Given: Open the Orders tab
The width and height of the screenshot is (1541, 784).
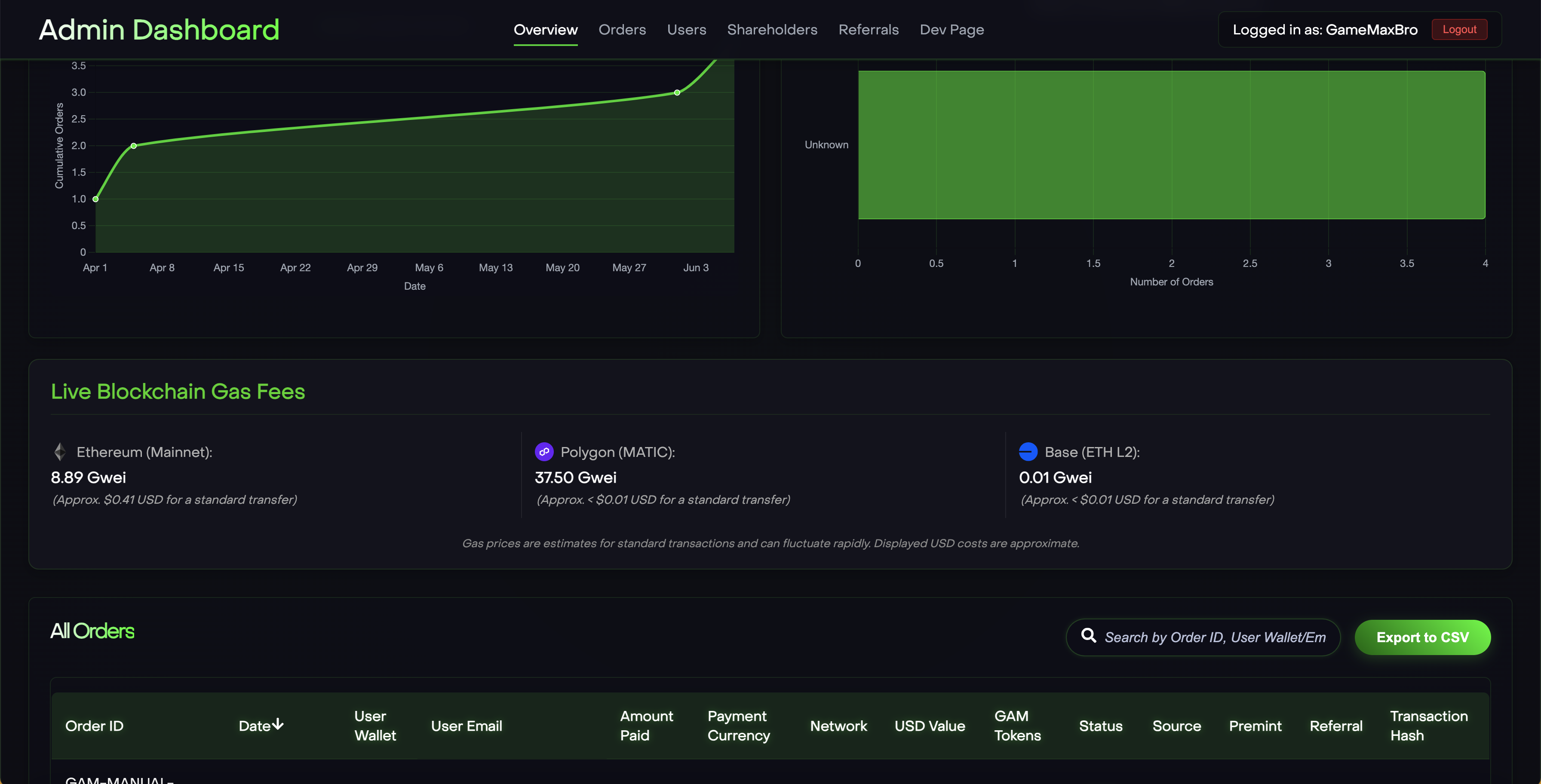Looking at the screenshot, I should coord(622,30).
